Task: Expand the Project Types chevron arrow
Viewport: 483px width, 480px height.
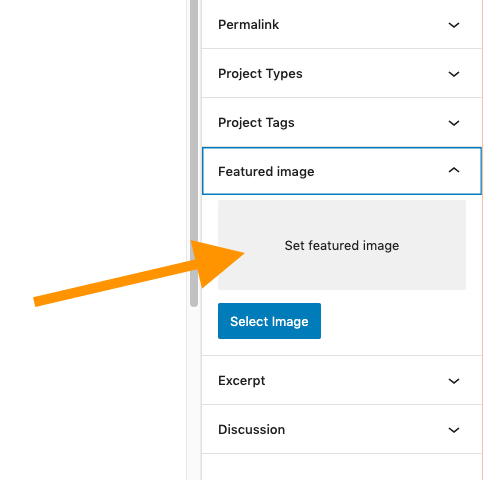Action: (454, 74)
